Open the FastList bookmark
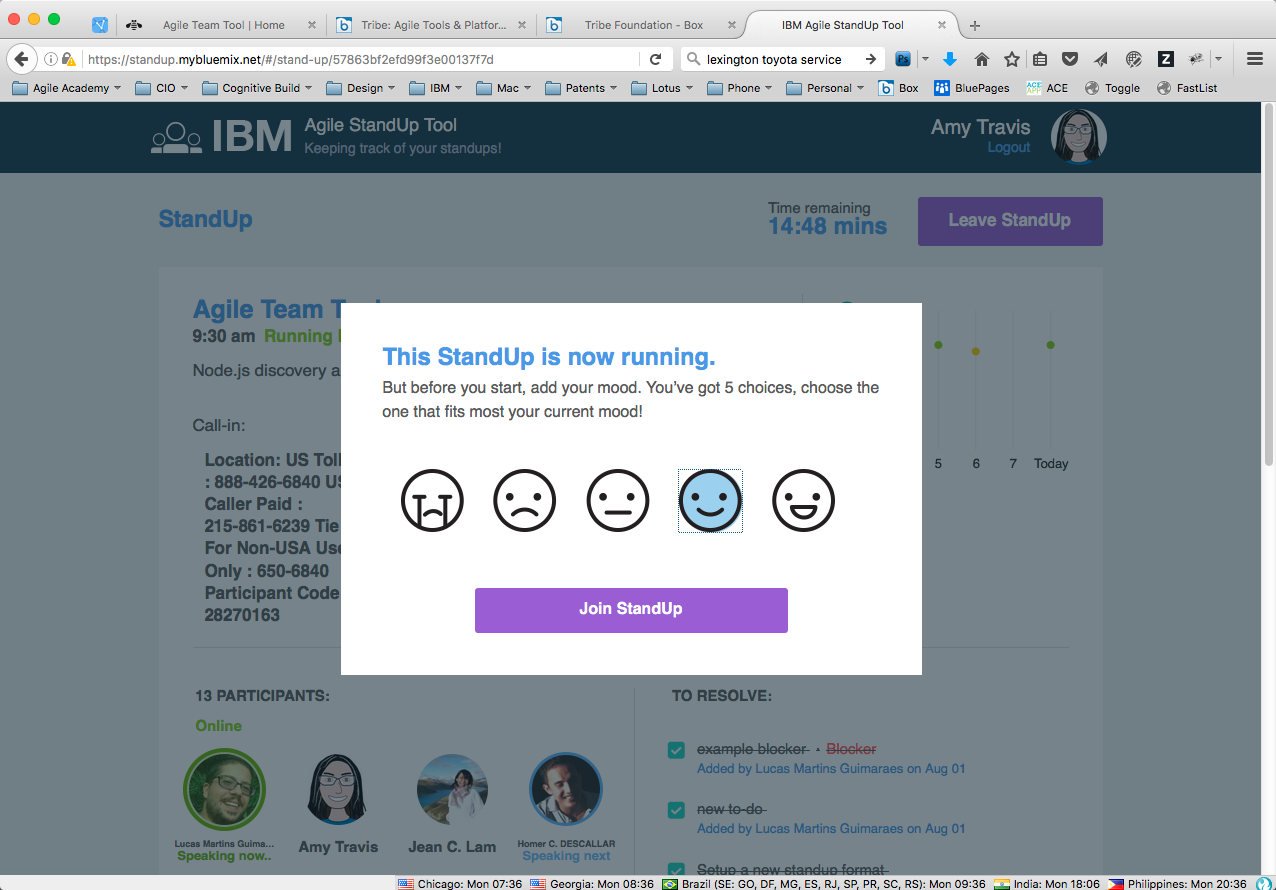This screenshot has height=890, width=1276. 1187,88
